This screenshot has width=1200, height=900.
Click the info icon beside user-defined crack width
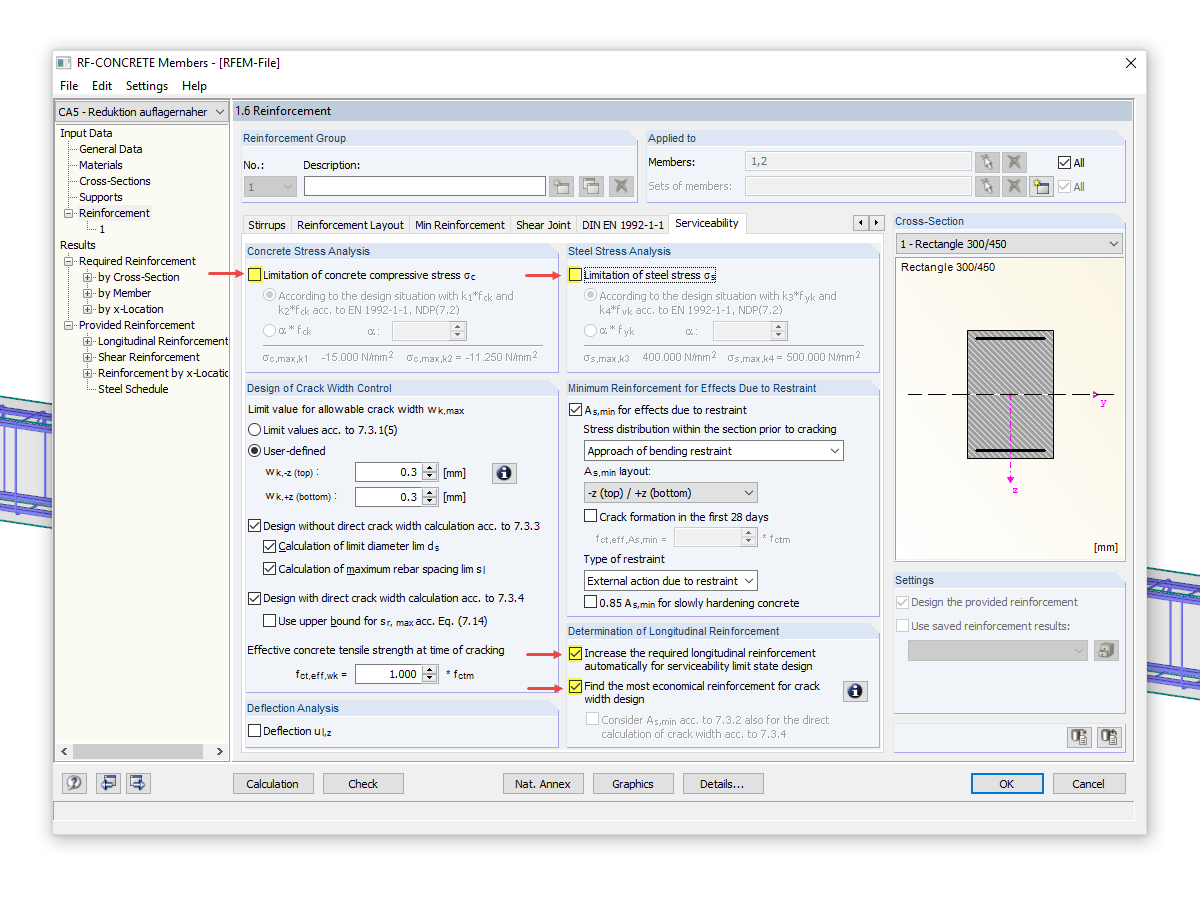(505, 473)
